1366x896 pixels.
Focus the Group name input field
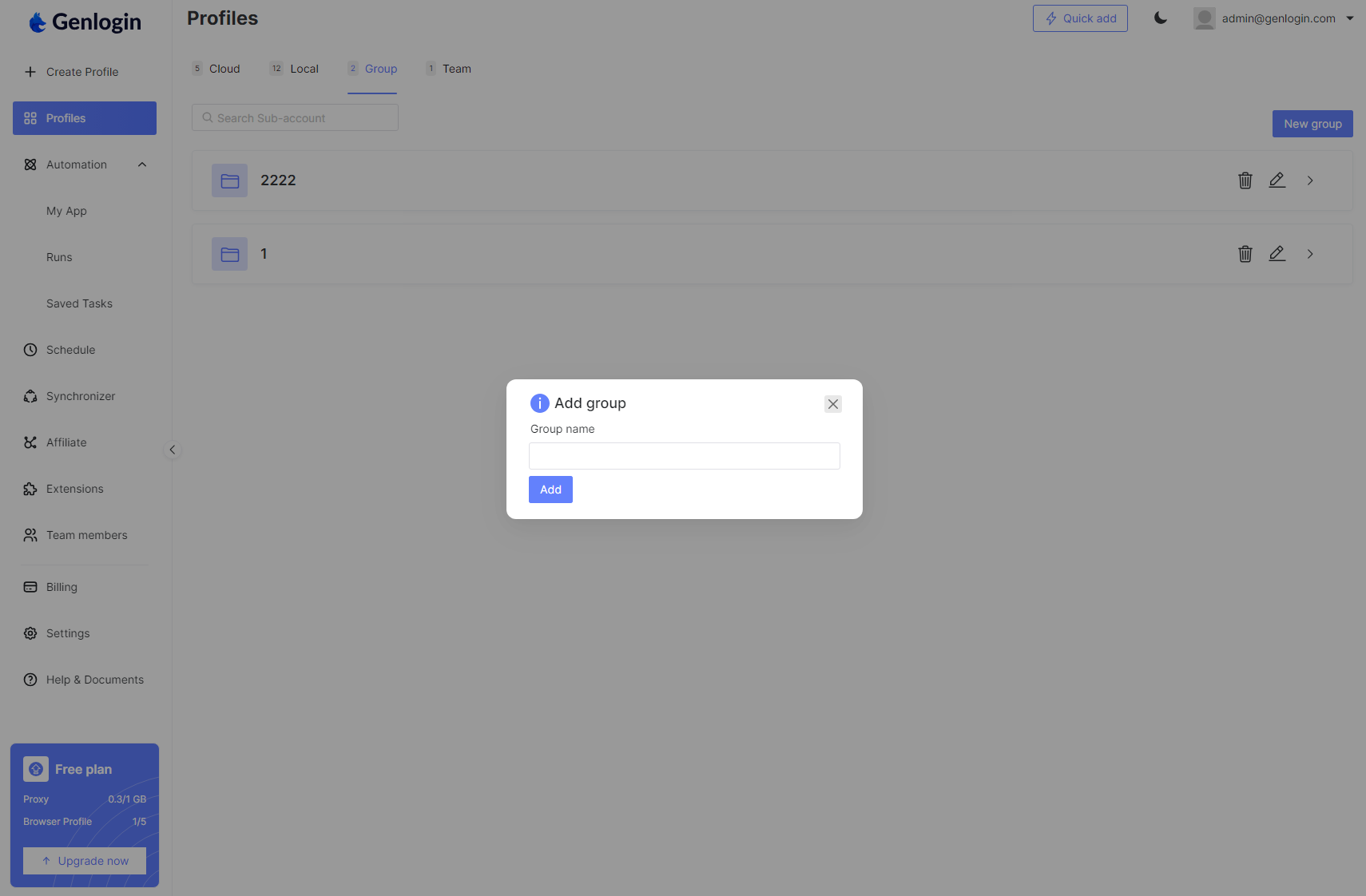coord(684,456)
